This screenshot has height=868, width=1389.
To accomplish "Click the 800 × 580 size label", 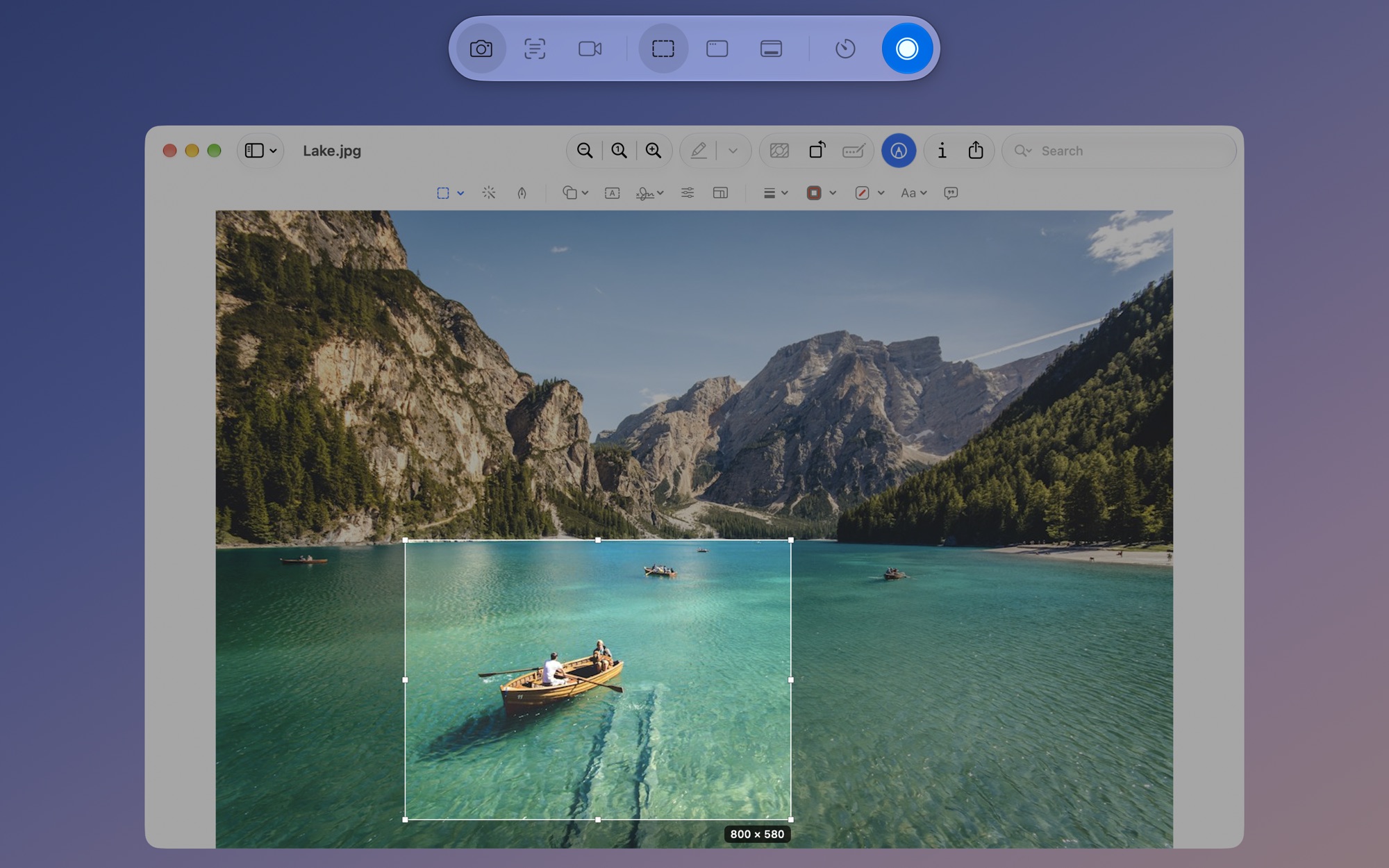I will [757, 834].
